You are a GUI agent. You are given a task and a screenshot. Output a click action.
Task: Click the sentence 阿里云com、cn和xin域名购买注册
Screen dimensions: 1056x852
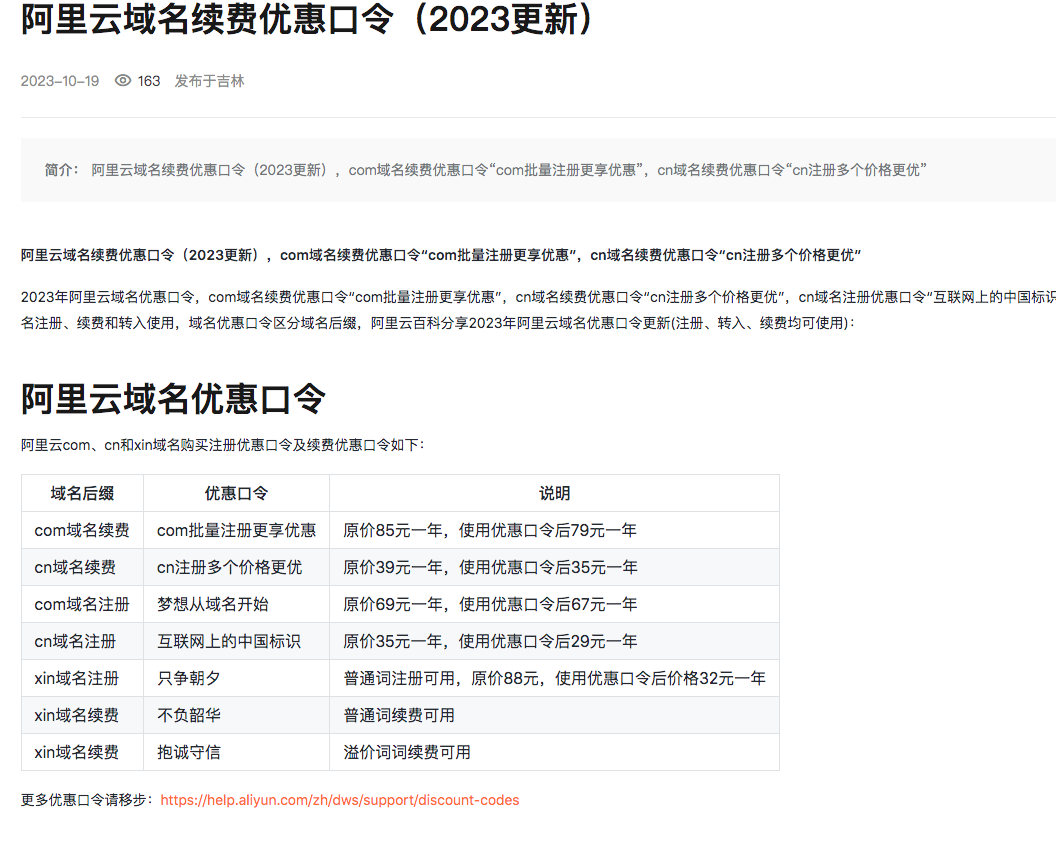click(x=223, y=445)
